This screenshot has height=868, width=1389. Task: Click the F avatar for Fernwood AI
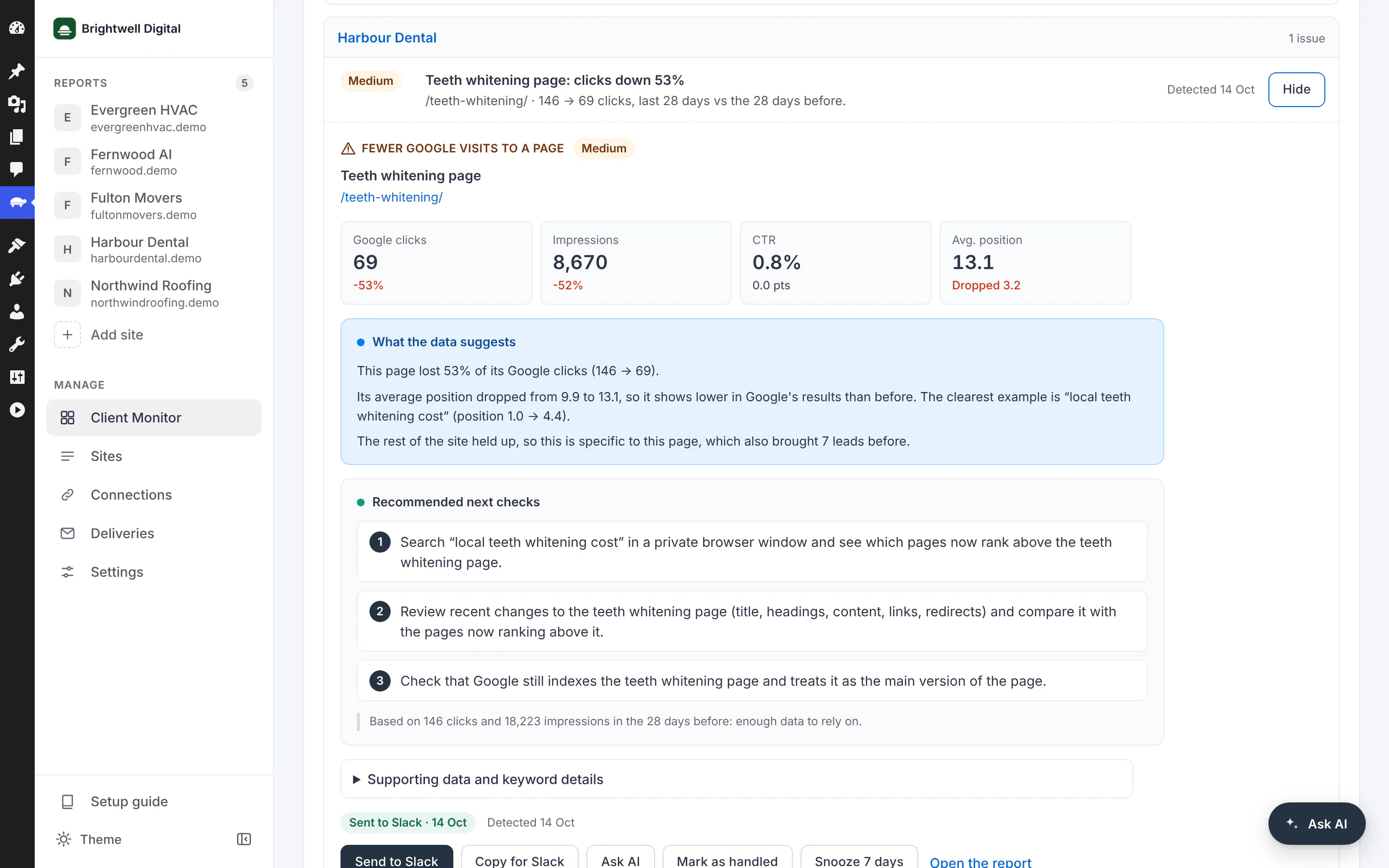(67, 162)
